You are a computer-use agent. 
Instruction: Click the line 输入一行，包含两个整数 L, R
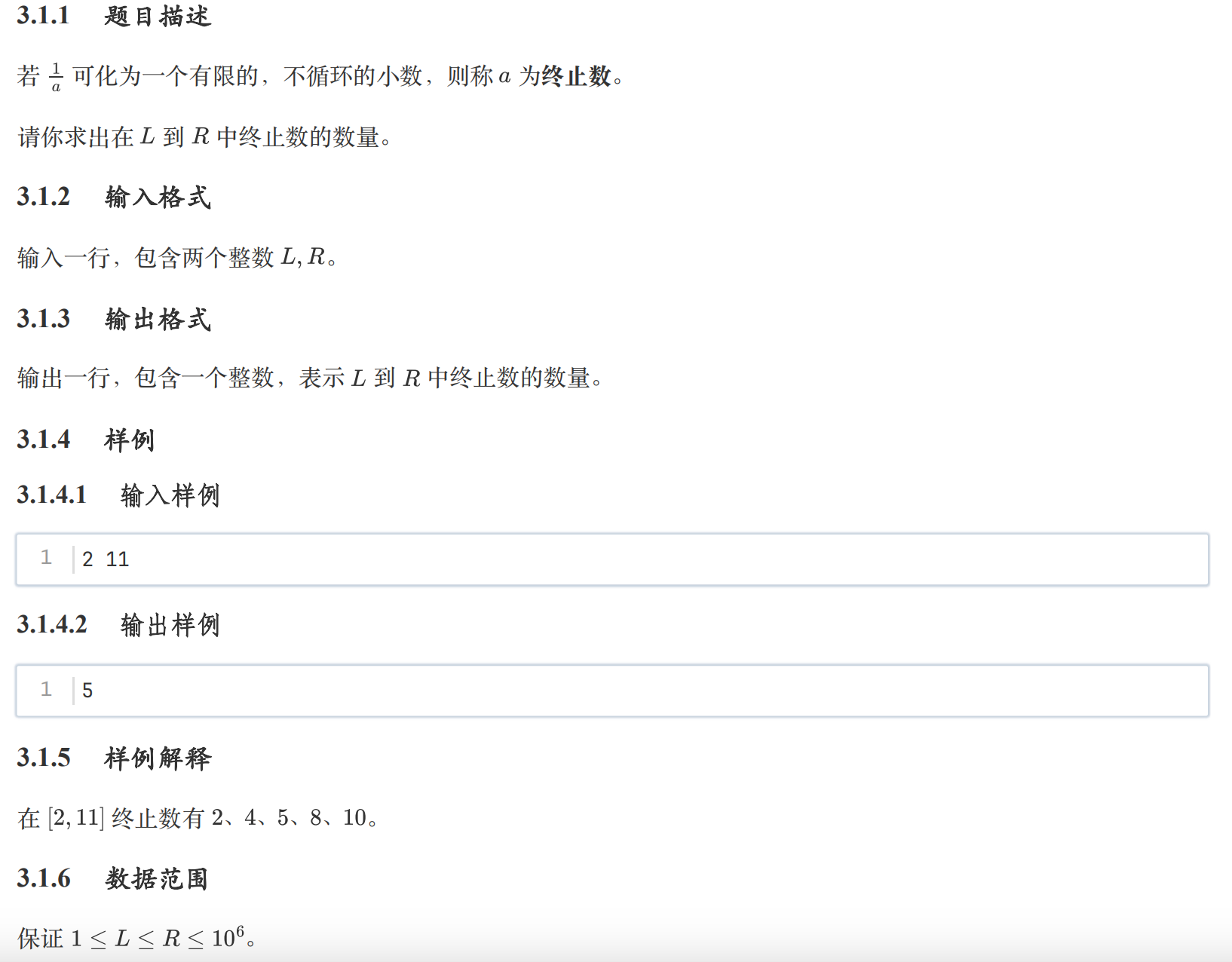[176, 258]
